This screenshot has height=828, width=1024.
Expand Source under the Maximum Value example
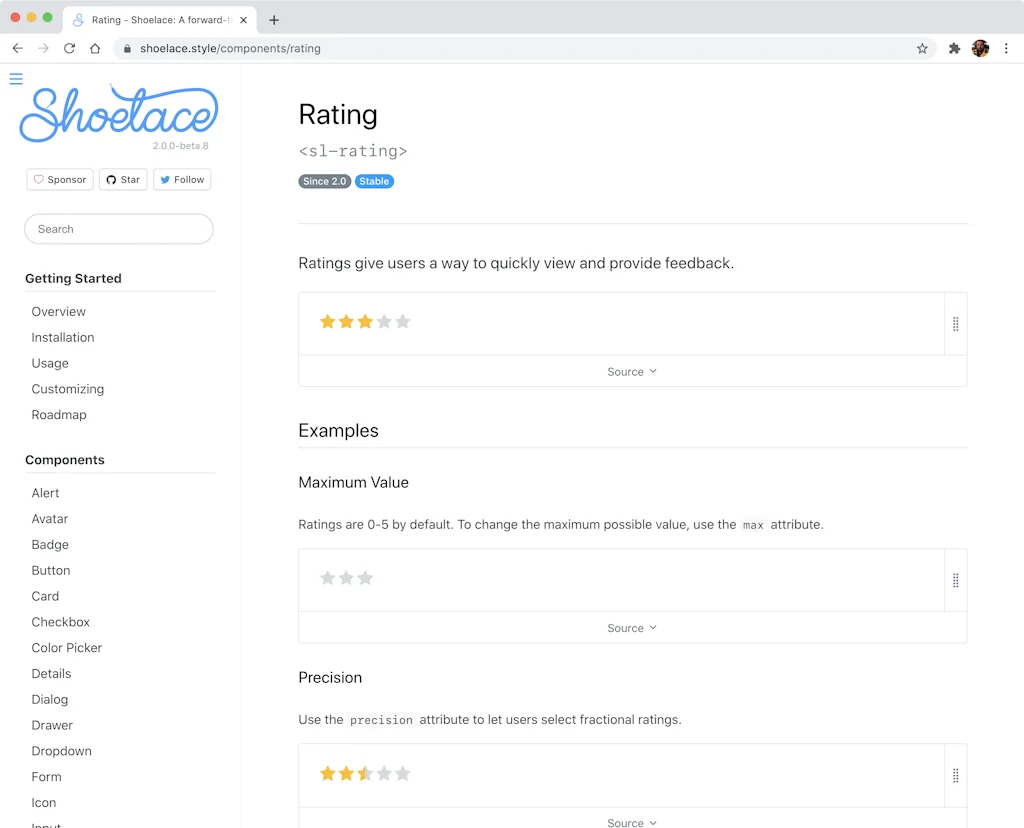(632, 628)
